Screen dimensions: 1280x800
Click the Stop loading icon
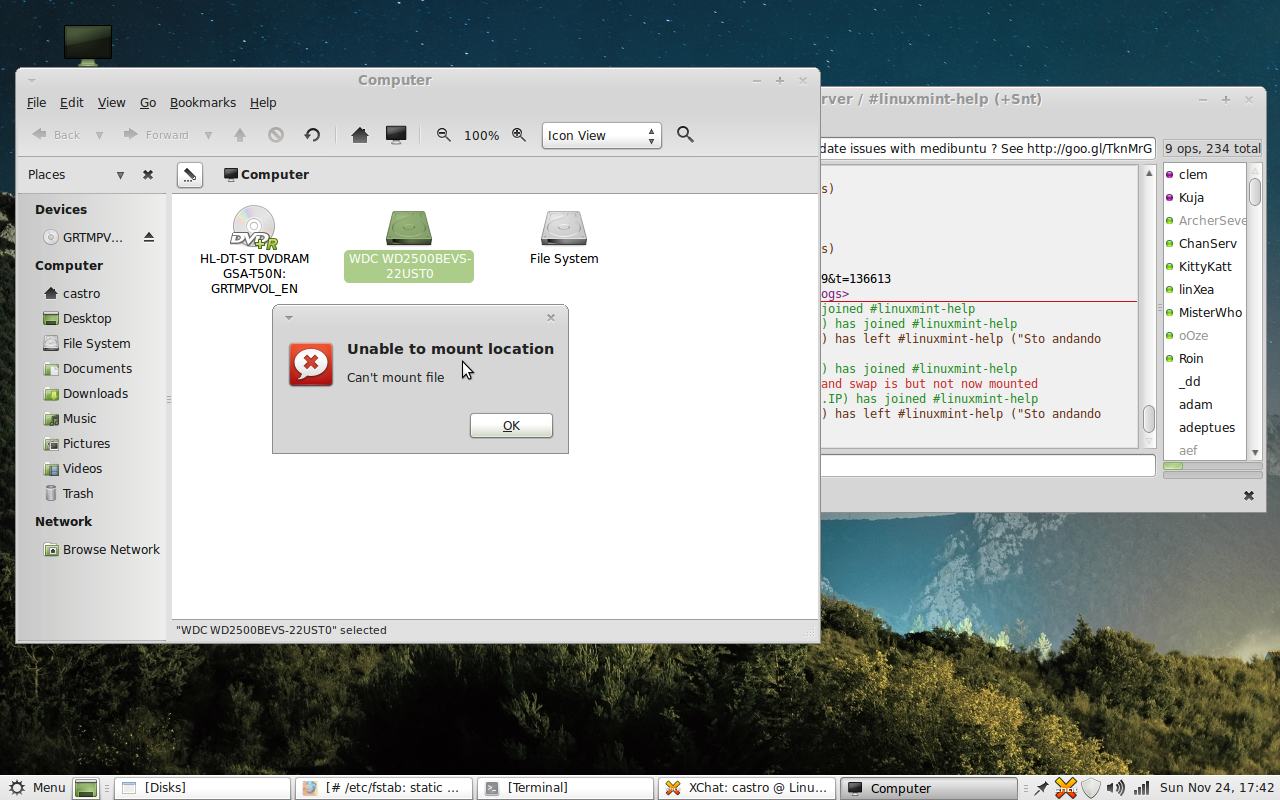(276, 135)
